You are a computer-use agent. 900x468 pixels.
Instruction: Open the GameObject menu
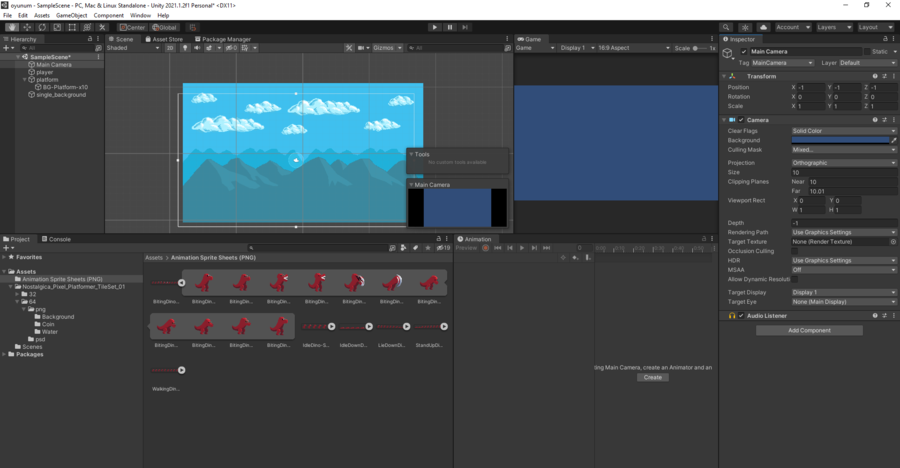(x=71, y=16)
